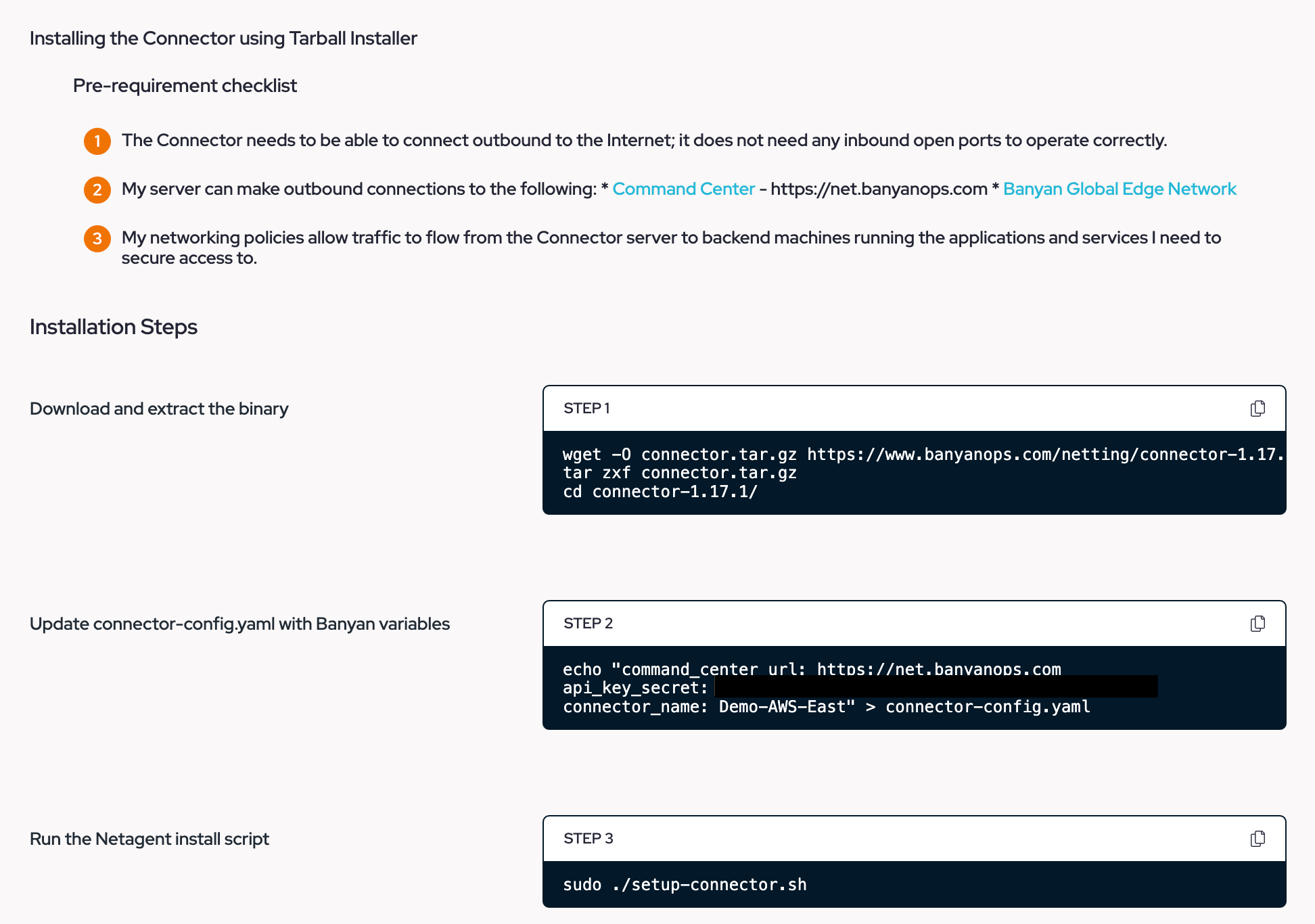Image resolution: width=1315 pixels, height=924 pixels.
Task: Click the STEP 3 header label
Action: [x=588, y=839]
